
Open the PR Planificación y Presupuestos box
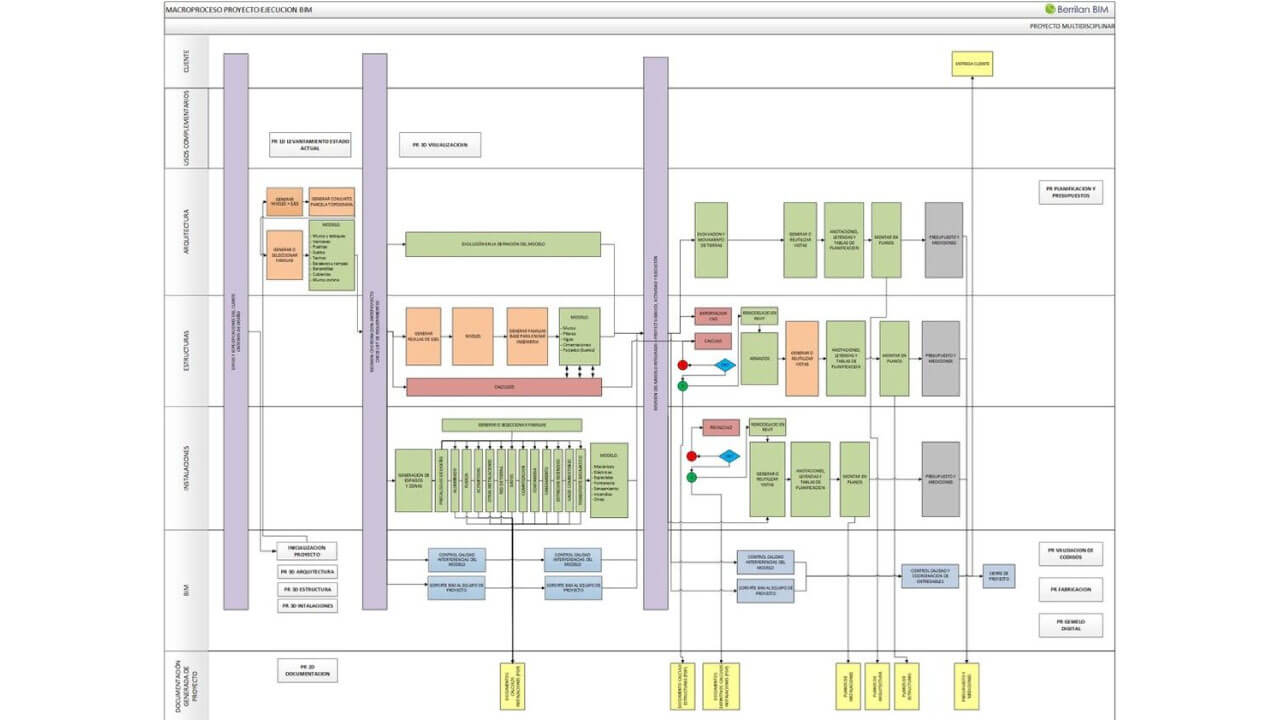click(x=1070, y=192)
